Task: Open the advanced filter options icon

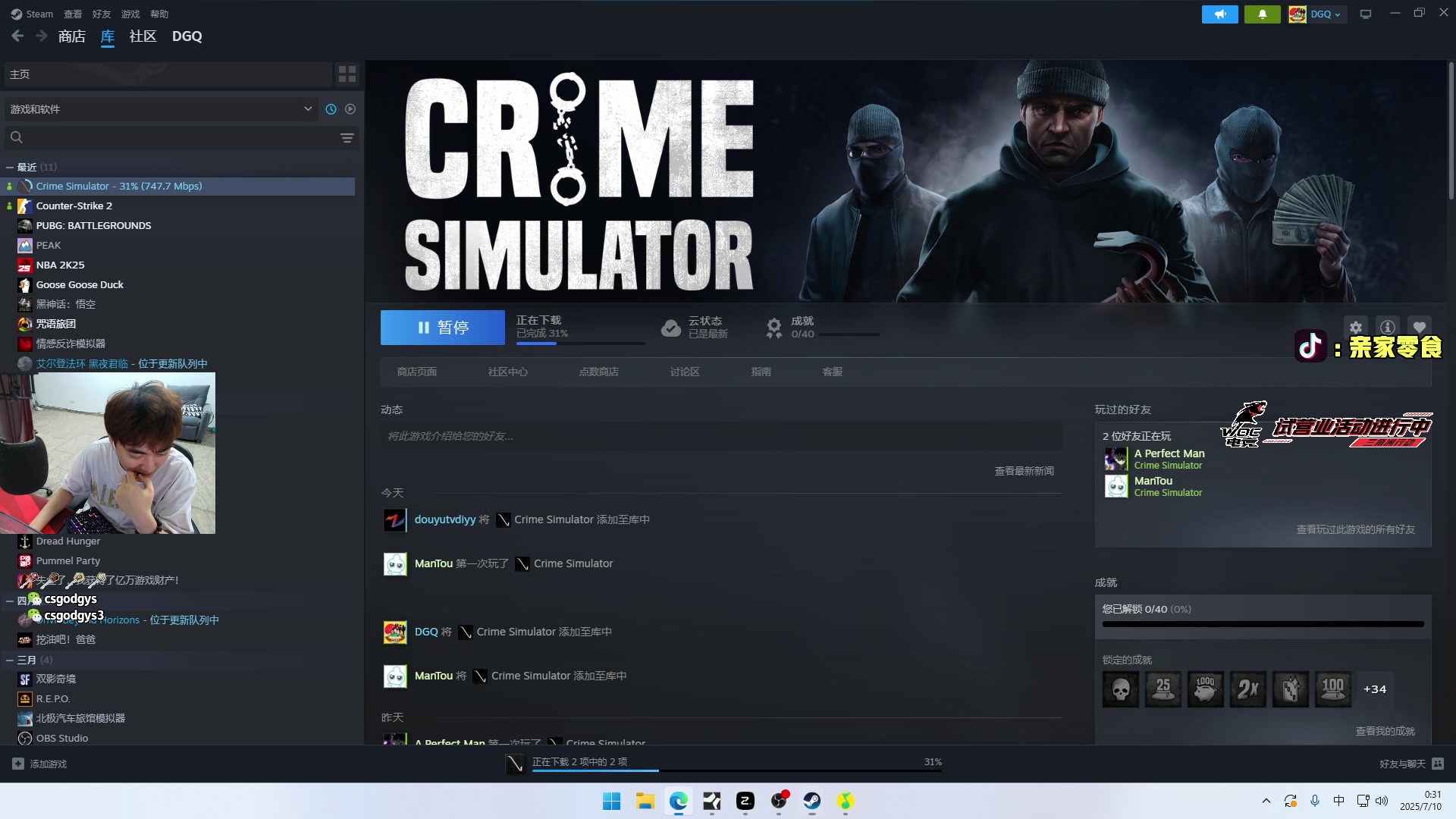Action: click(347, 138)
